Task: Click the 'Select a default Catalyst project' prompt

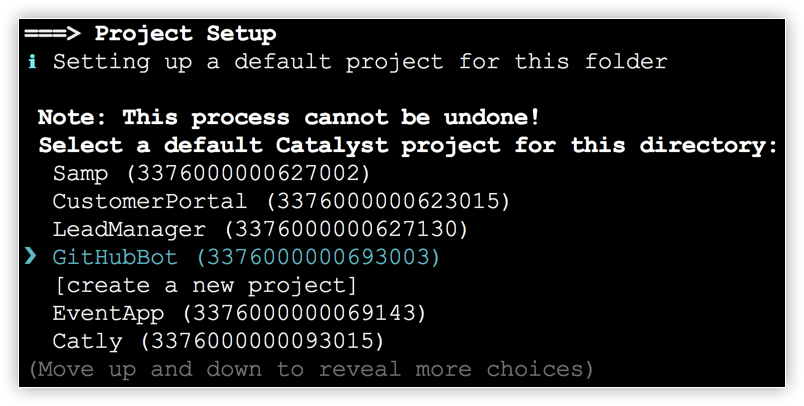Action: tap(408, 145)
